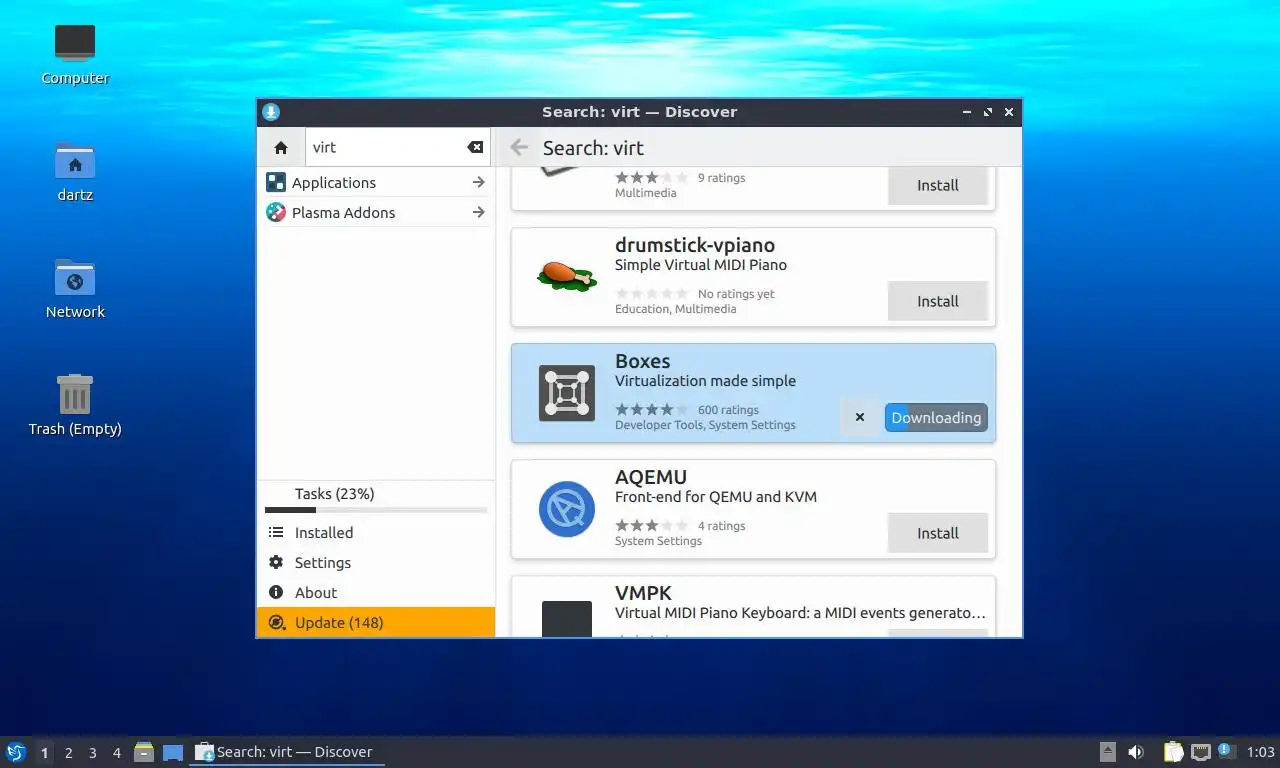Click 'Education, Multimedia' category text
This screenshot has width=1280, height=768.
tap(675, 309)
